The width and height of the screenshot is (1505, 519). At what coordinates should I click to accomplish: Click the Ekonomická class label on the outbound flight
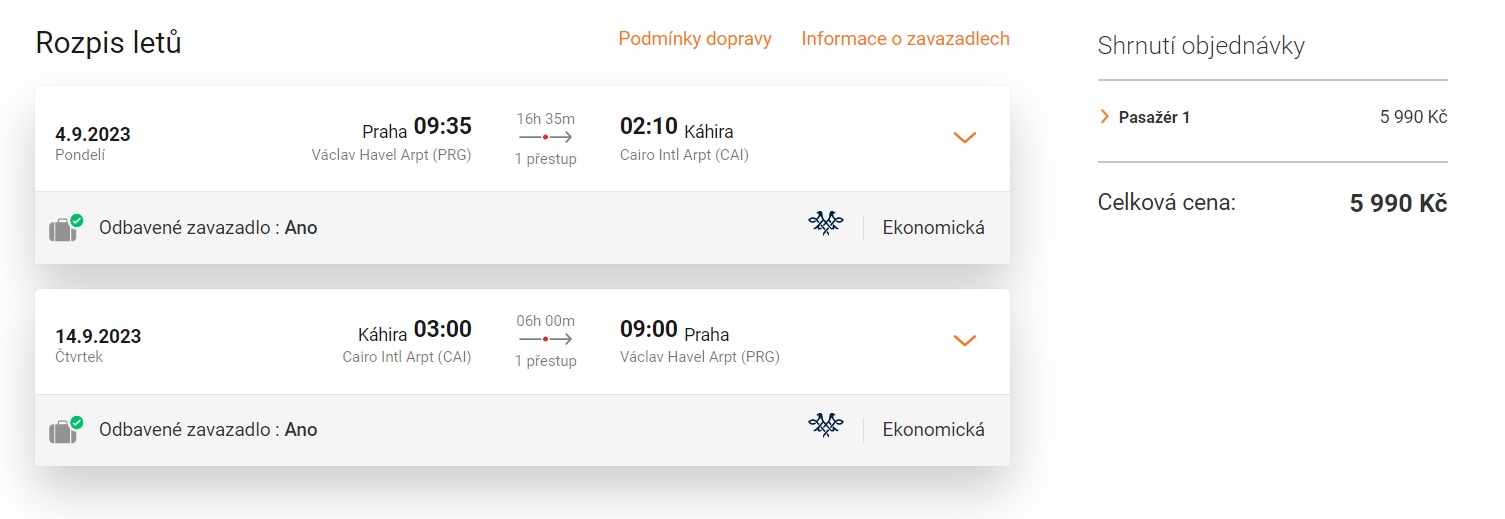933,228
